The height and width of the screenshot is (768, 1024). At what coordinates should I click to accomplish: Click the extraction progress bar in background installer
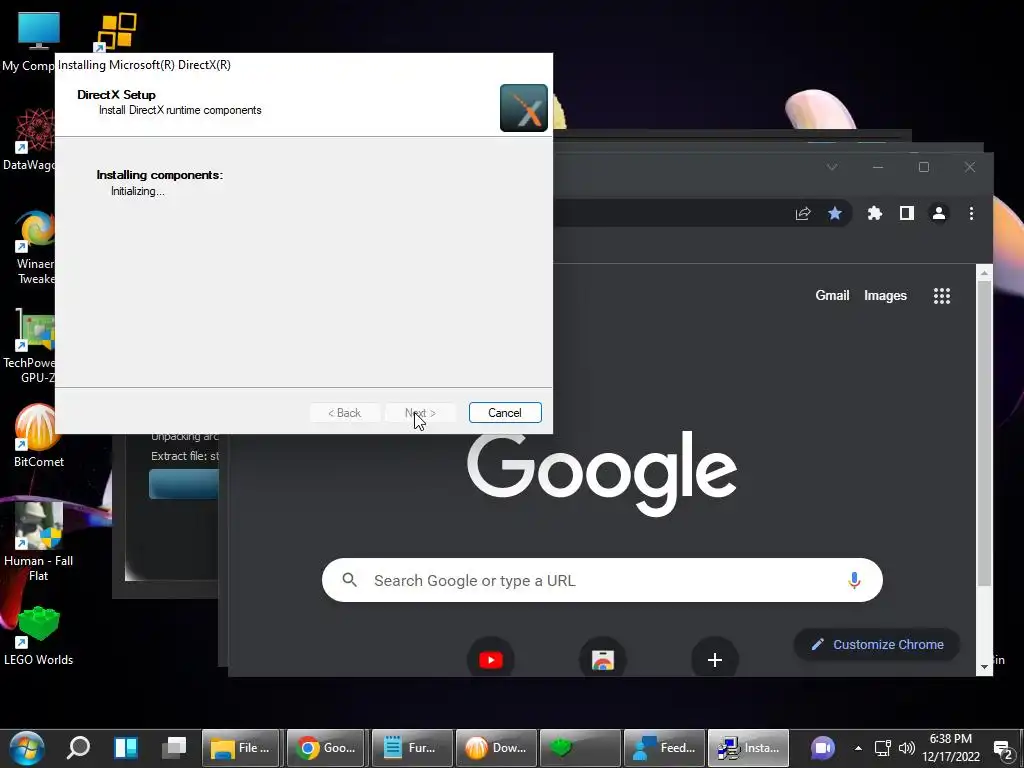(x=184, y=485)
